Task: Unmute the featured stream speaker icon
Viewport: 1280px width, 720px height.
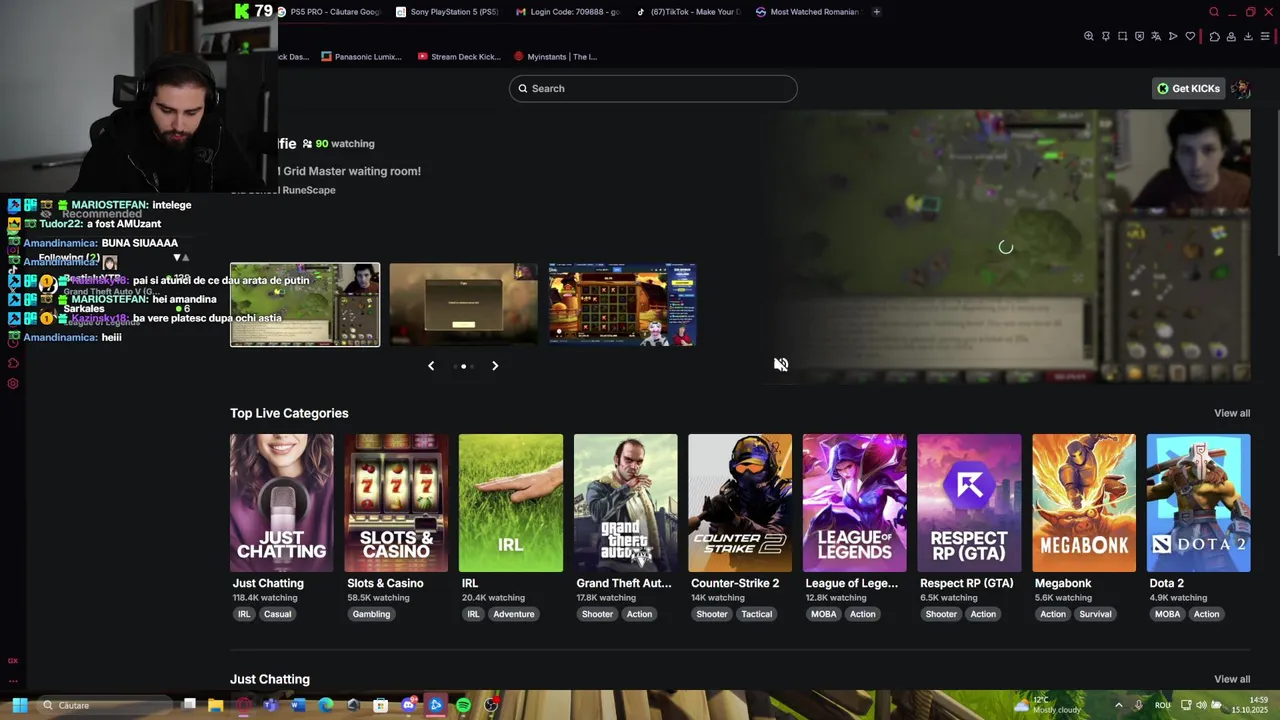Action: pos(781,365)
